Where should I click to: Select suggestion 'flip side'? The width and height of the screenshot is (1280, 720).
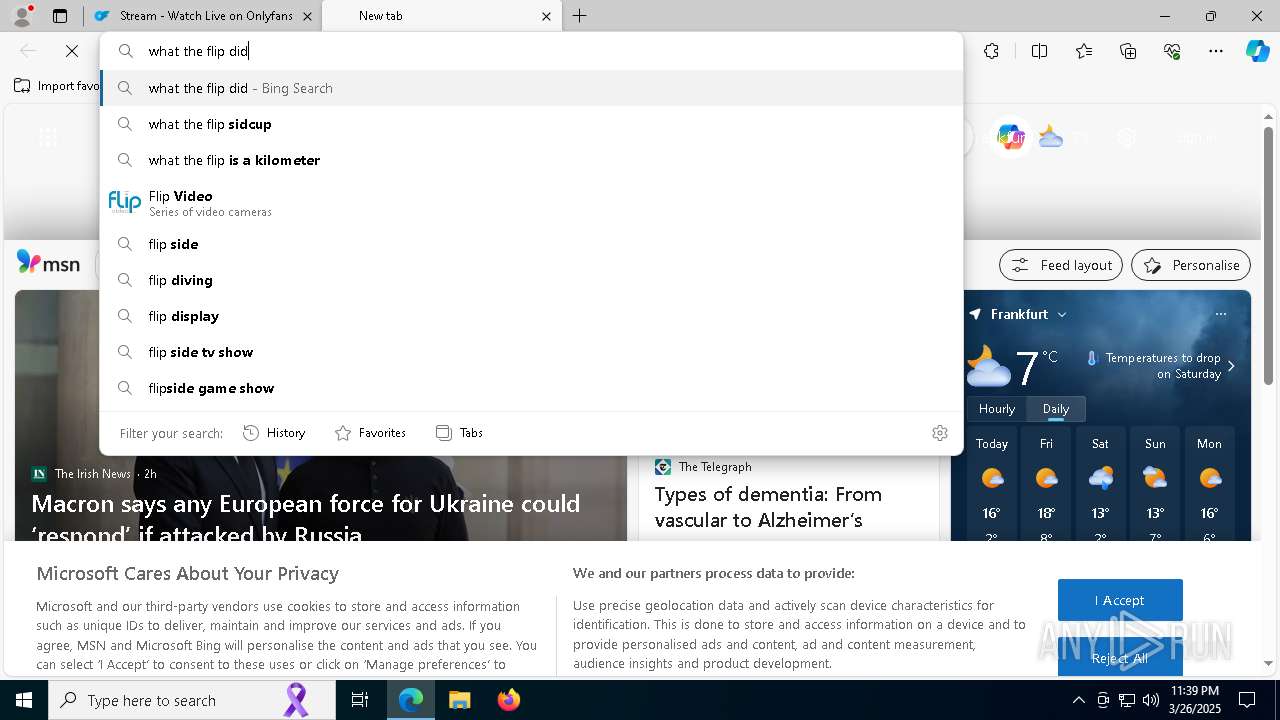click(531, 244)
